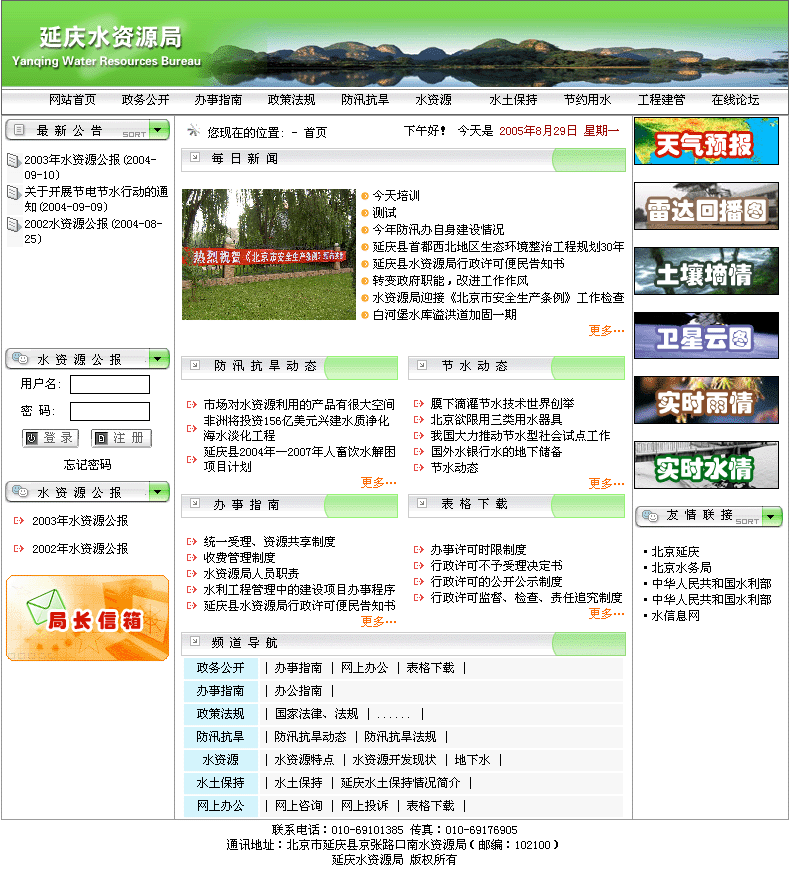Collapse the 每日新闻 section arrow icon

pos(195,157)
